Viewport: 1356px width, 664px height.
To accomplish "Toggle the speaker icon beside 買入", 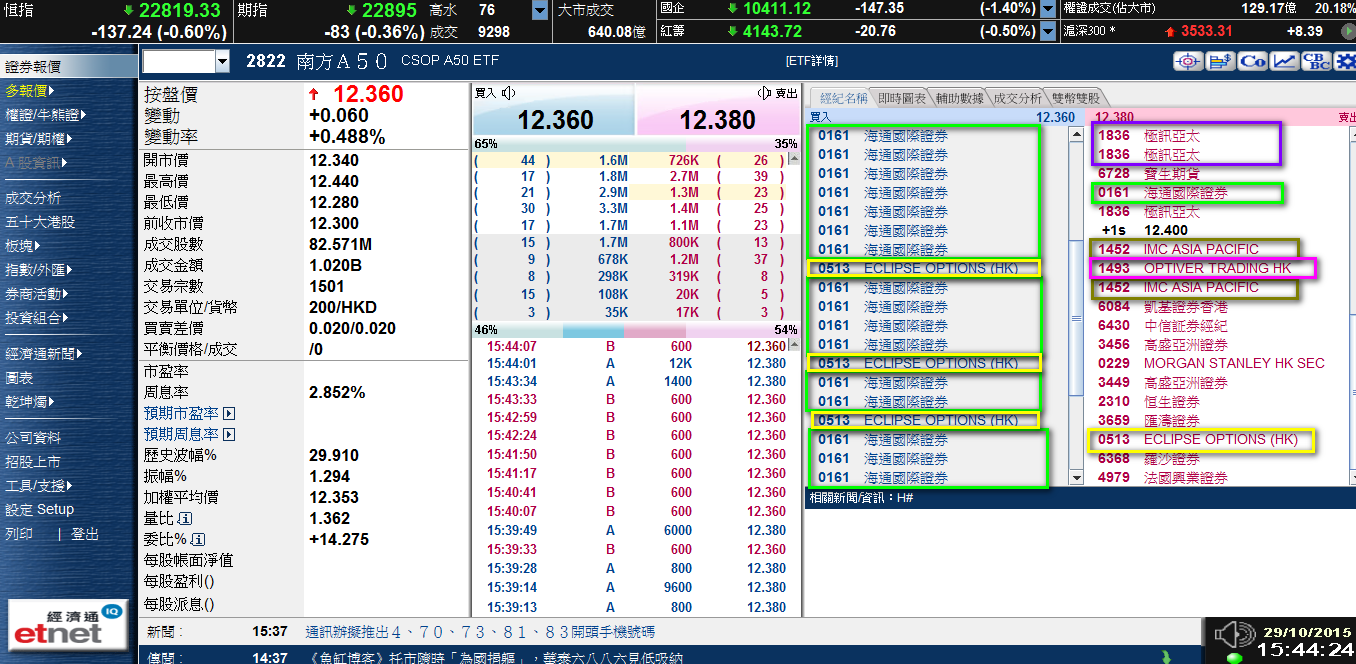I will (509, 93).
